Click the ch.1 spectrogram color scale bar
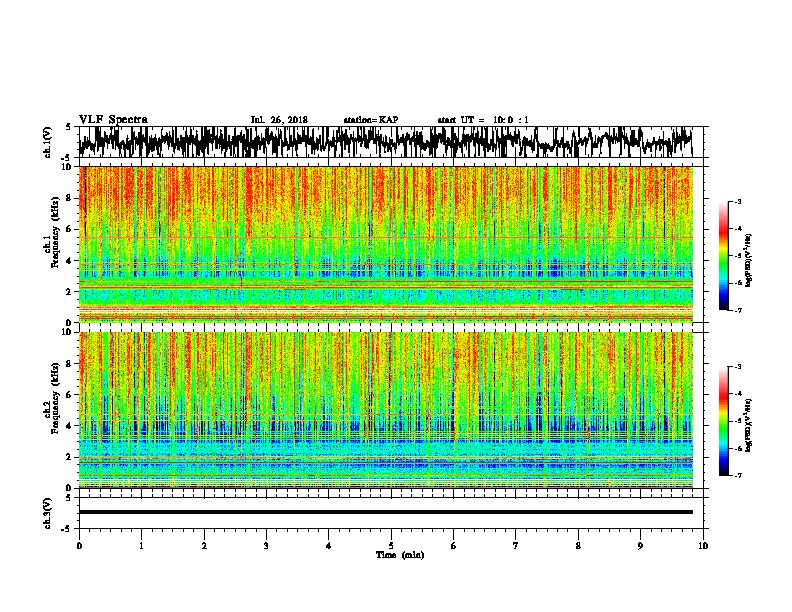This screenshot has width=792, height=612. [x=723, y=256]
